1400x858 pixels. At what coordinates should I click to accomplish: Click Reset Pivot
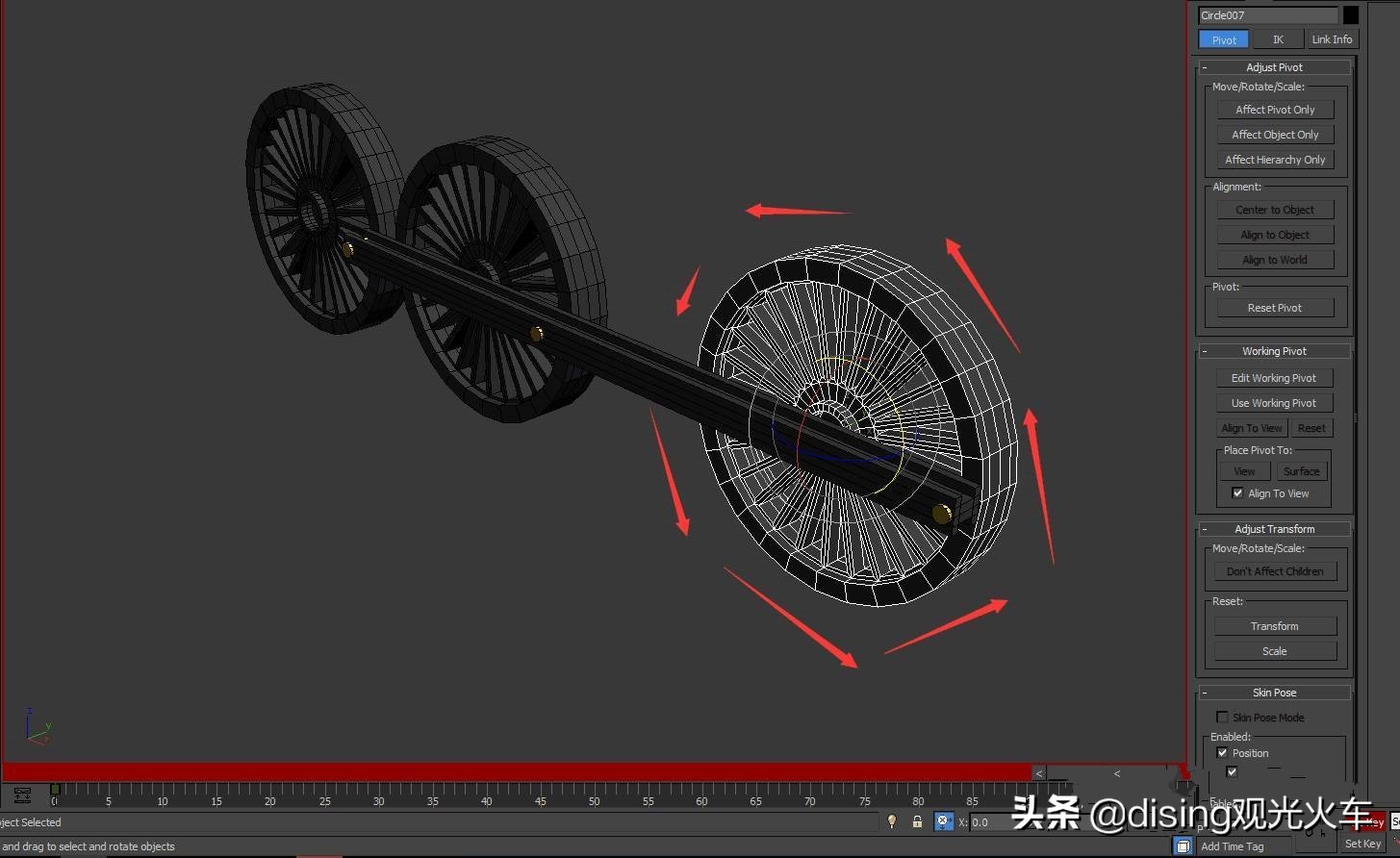coord(1274,307)
